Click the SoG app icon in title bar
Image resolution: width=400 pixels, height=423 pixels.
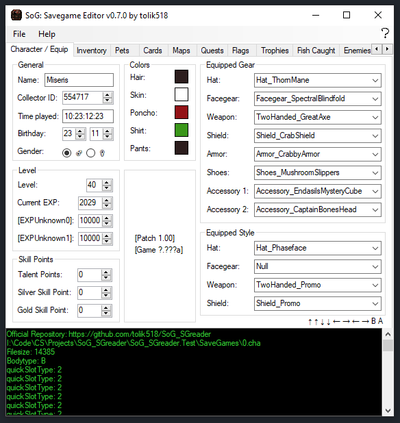tap(17, 15)
